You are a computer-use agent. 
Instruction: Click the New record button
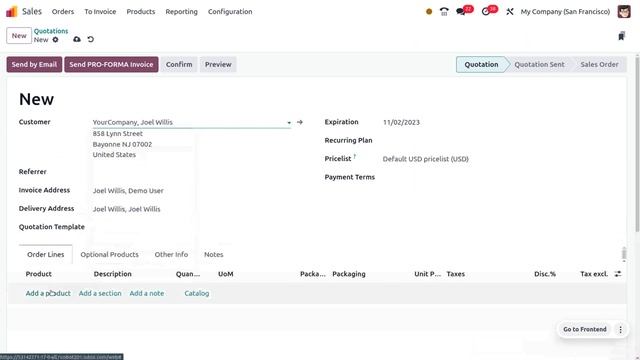pos(19,36)
